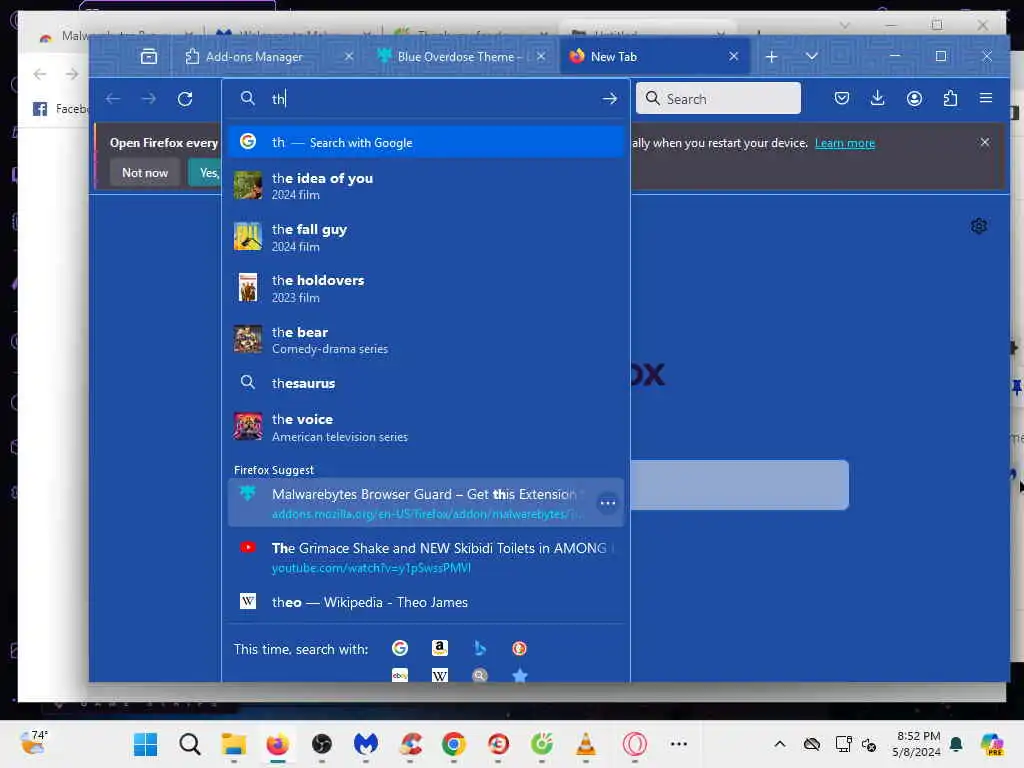Open the Firefox application menu
The width and height of the screenshot is (1024, 768).
[986, 99]
